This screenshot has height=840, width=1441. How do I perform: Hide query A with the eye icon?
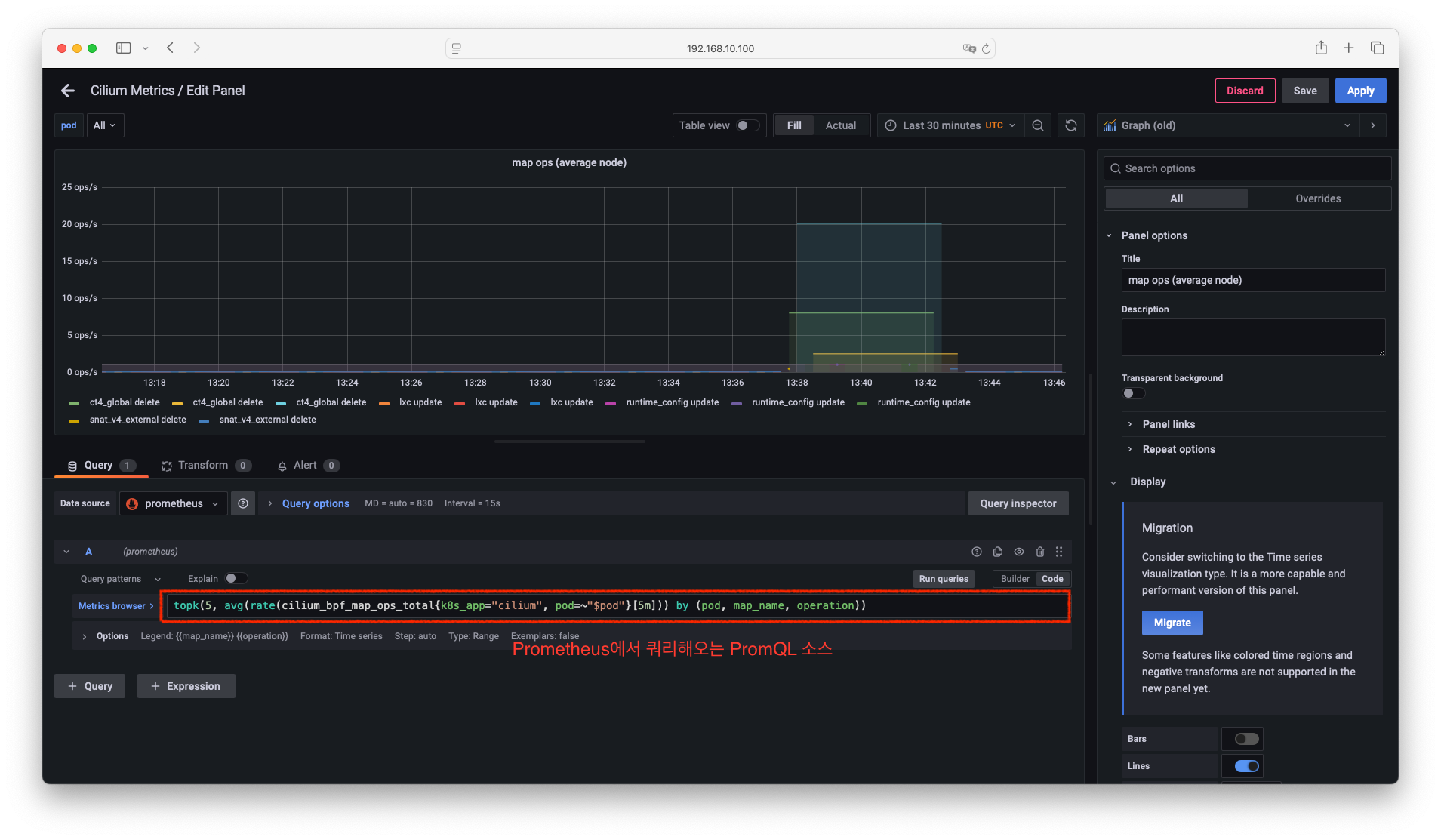point(1019,552)
